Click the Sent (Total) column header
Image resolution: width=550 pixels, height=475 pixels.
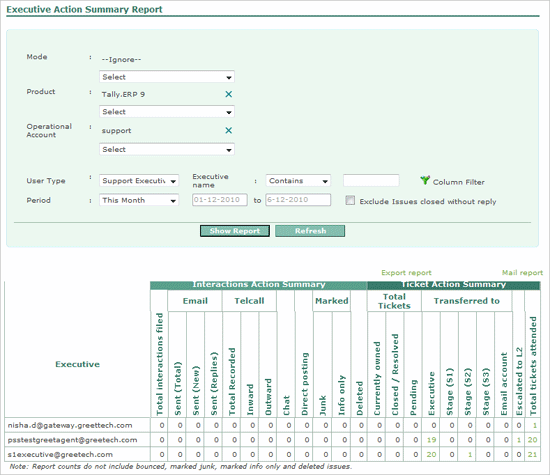(178, 388)
